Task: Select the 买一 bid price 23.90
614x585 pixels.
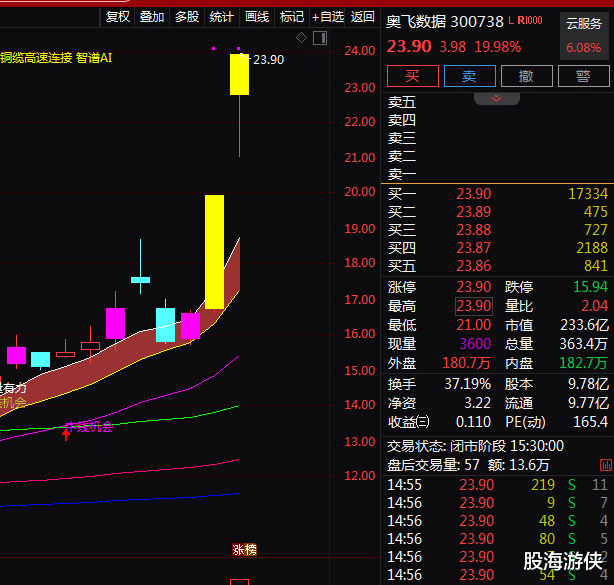Action: [473, 194]
